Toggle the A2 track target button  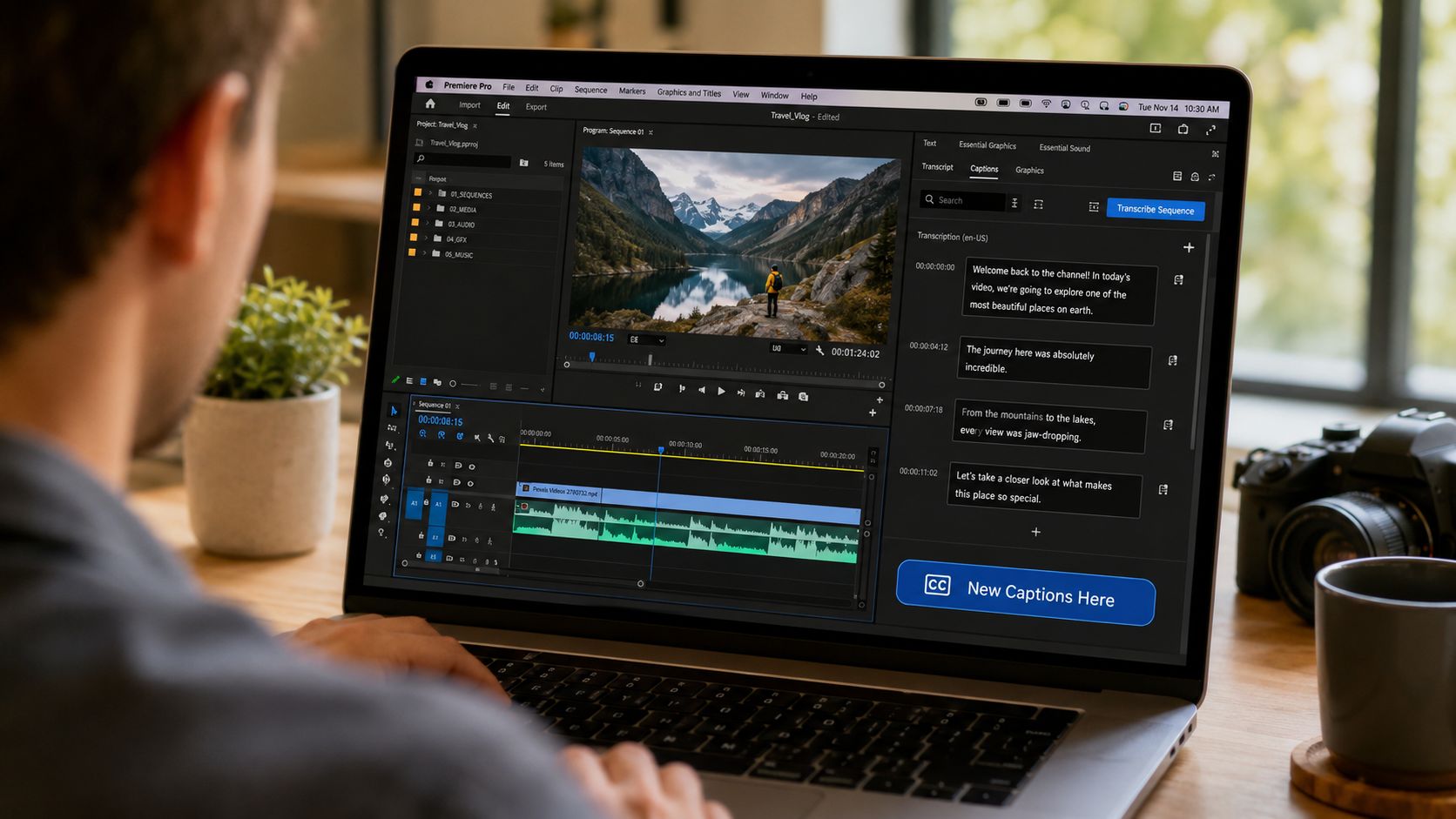[x=435, y=538]
